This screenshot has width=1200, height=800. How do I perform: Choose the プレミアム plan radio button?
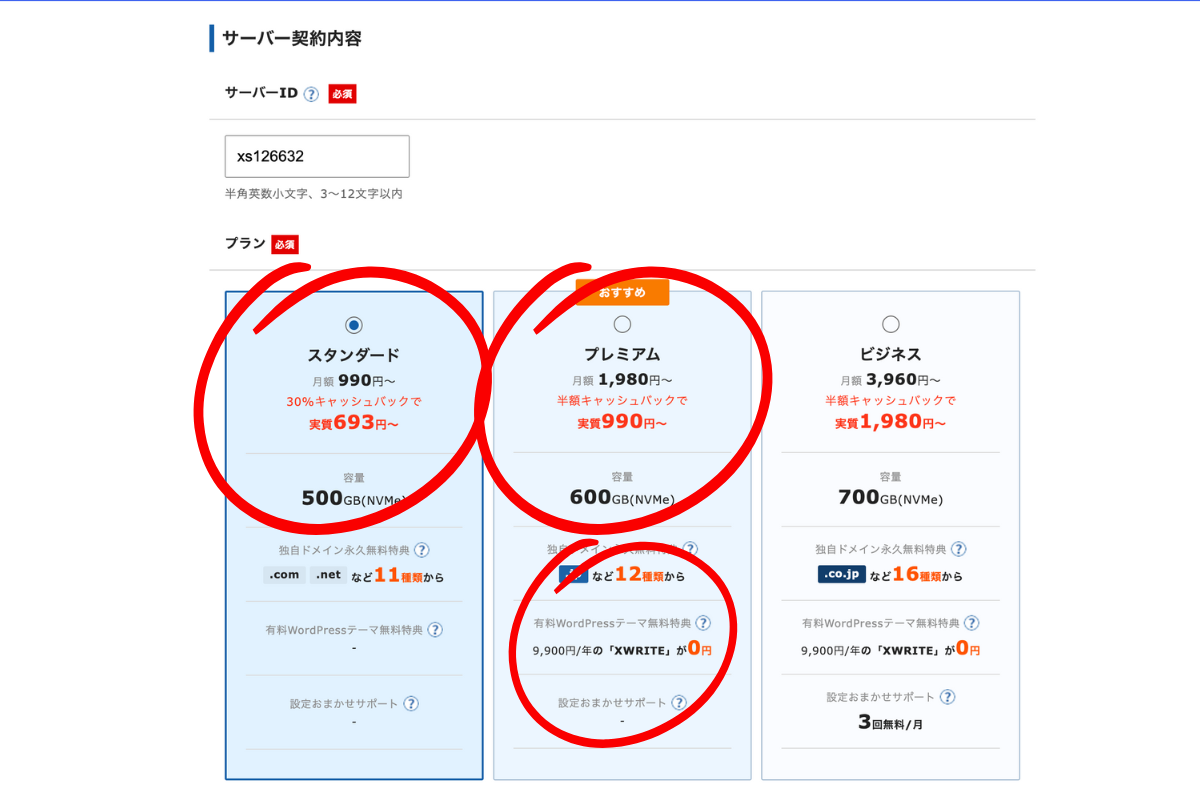click(x=622, y=324)
